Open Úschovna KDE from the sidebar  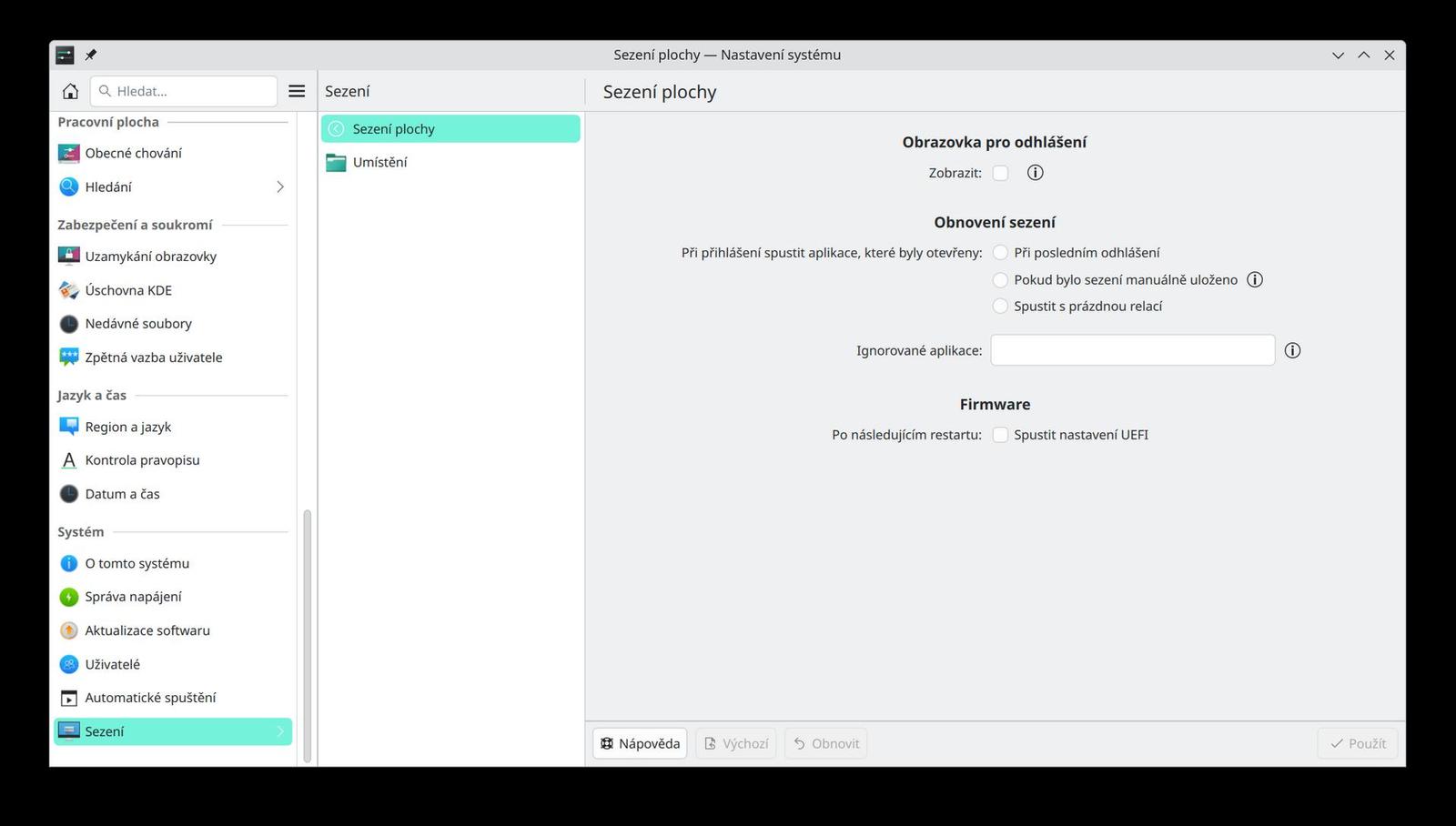click(68, 290)
